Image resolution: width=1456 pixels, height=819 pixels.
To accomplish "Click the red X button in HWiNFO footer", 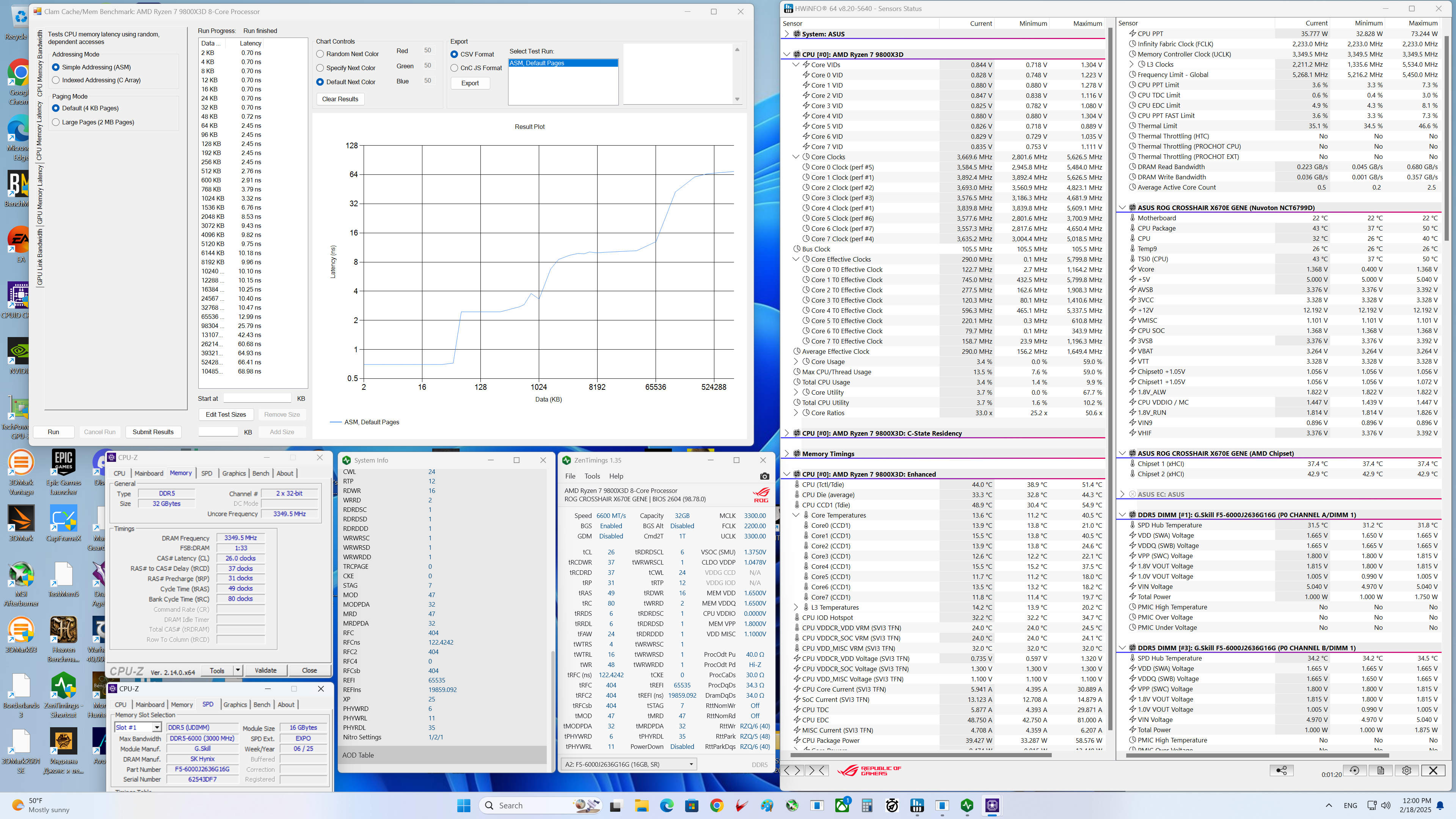I will coord(1433,770).
